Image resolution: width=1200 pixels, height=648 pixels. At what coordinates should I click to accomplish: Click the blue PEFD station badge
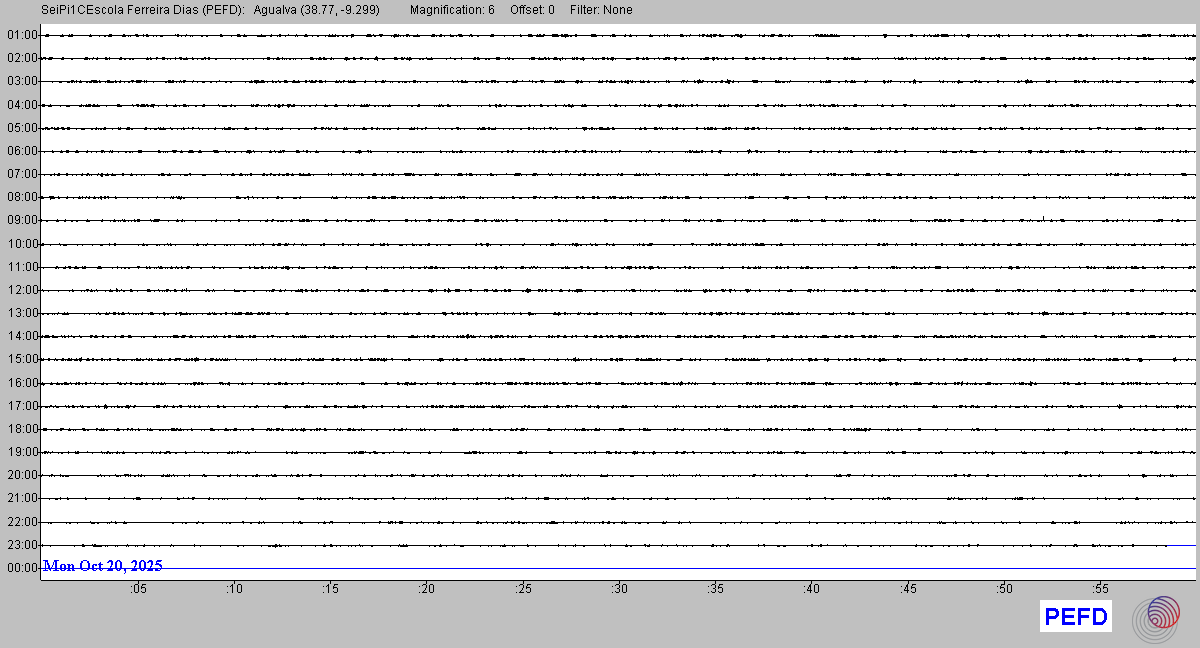click(x=1075, y=617)
